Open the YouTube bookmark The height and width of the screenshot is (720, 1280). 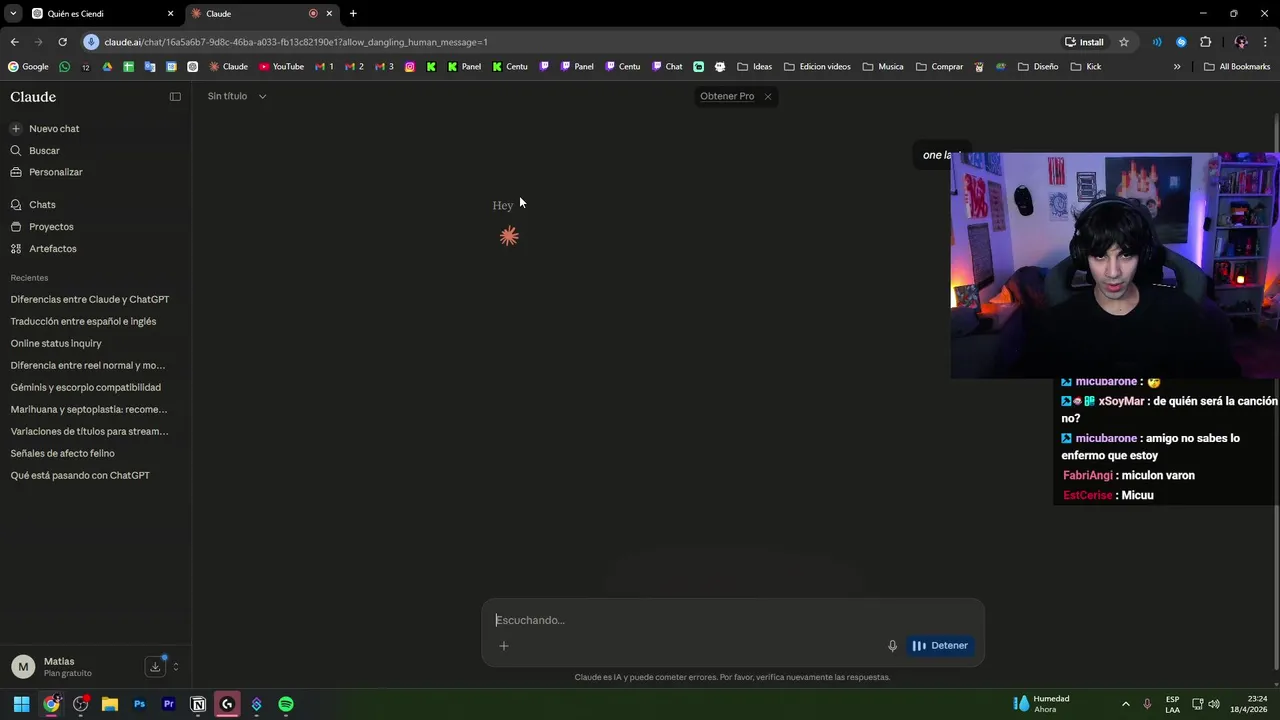(281, 67)
